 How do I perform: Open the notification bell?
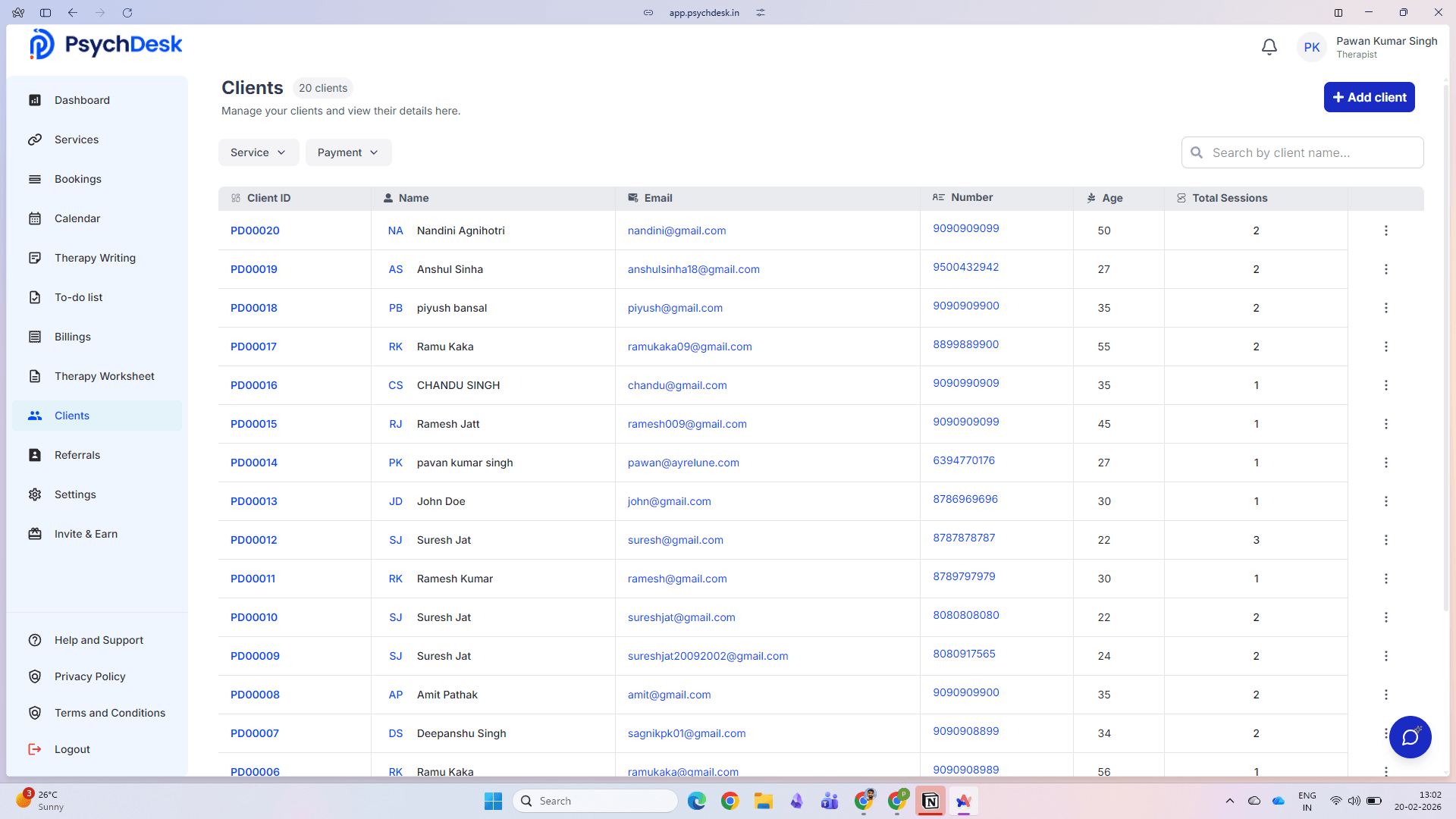click(x=1269, y=46)
